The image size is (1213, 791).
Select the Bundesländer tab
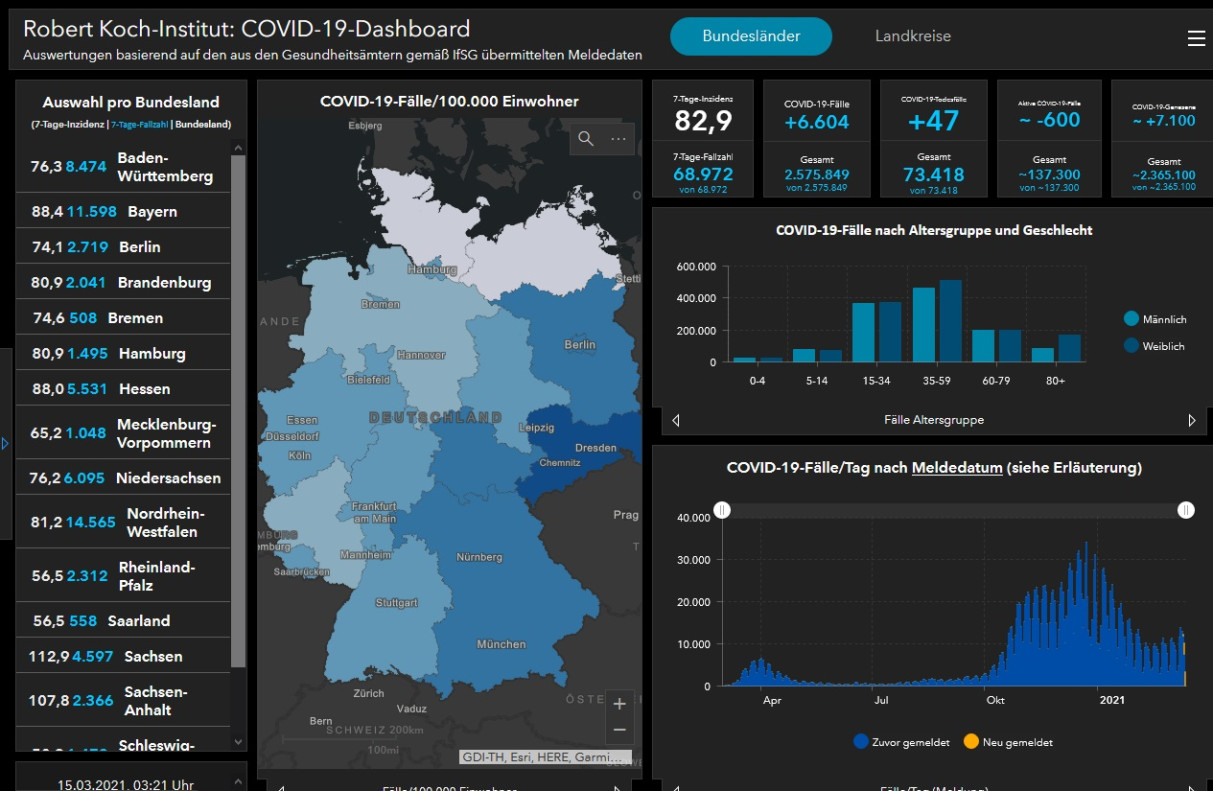click(x=751, y=36)
